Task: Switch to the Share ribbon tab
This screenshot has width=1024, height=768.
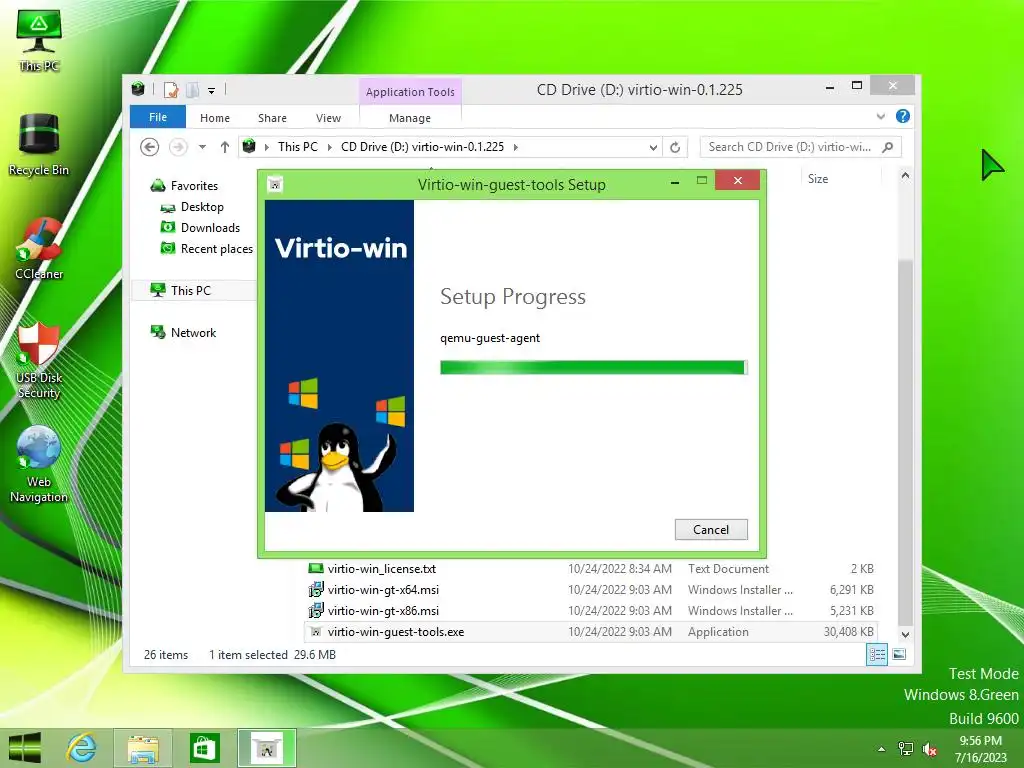Action: [272, 118]
